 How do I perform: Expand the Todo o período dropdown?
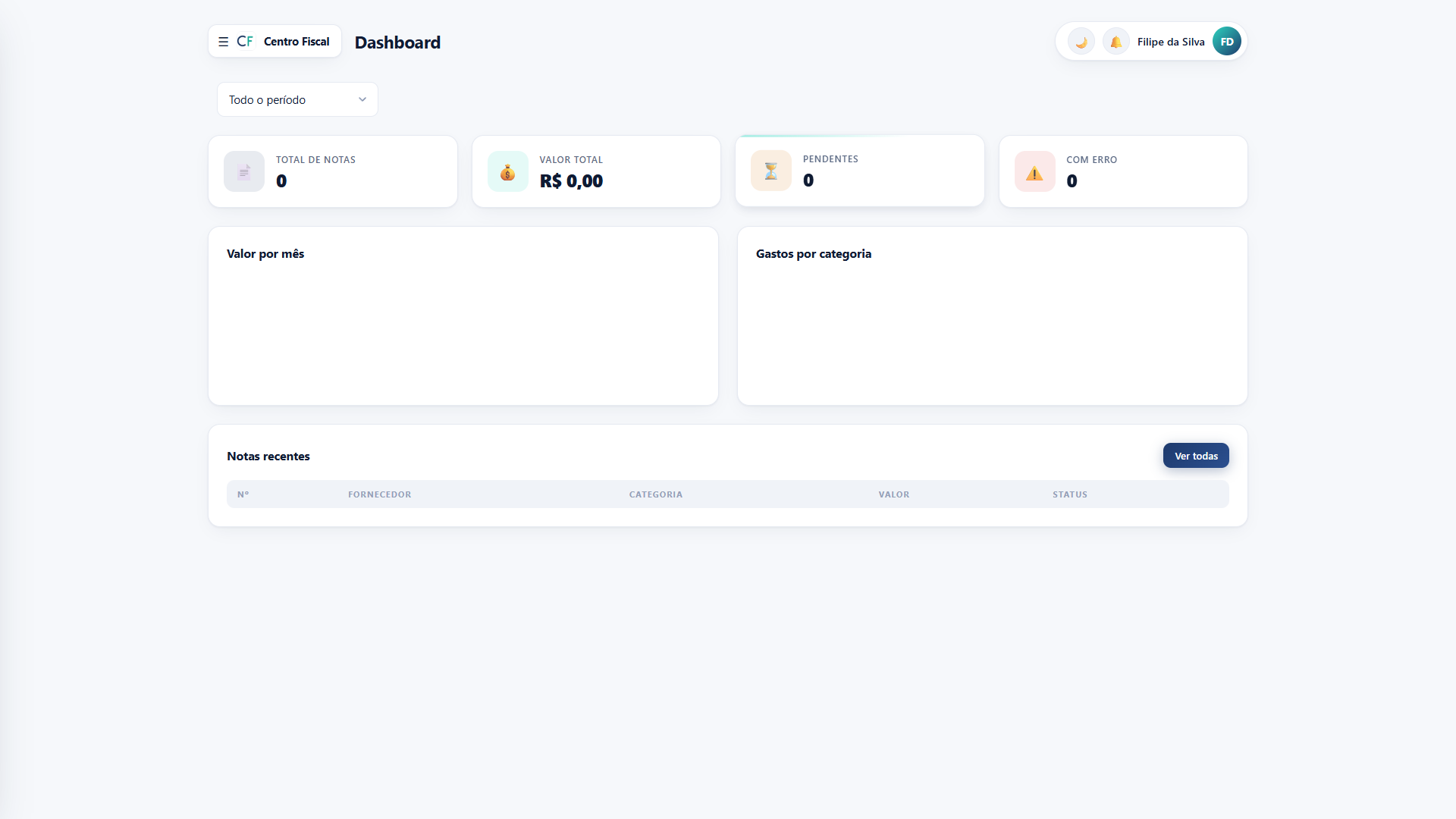pyautogui.click(x=297, y=99)
